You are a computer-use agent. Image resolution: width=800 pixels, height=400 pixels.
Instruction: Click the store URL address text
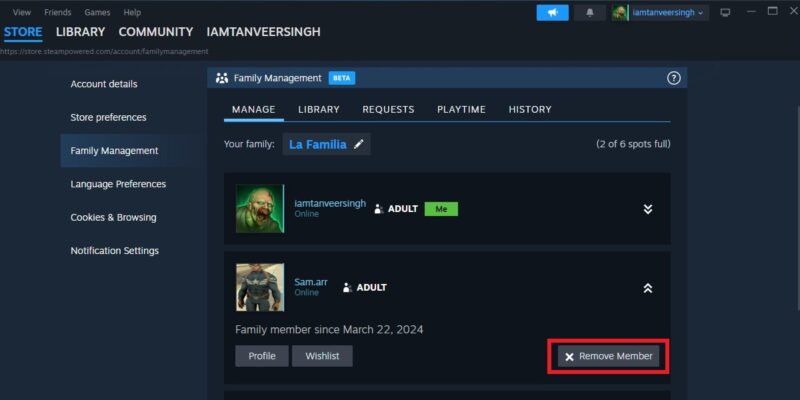coord(104,52)
